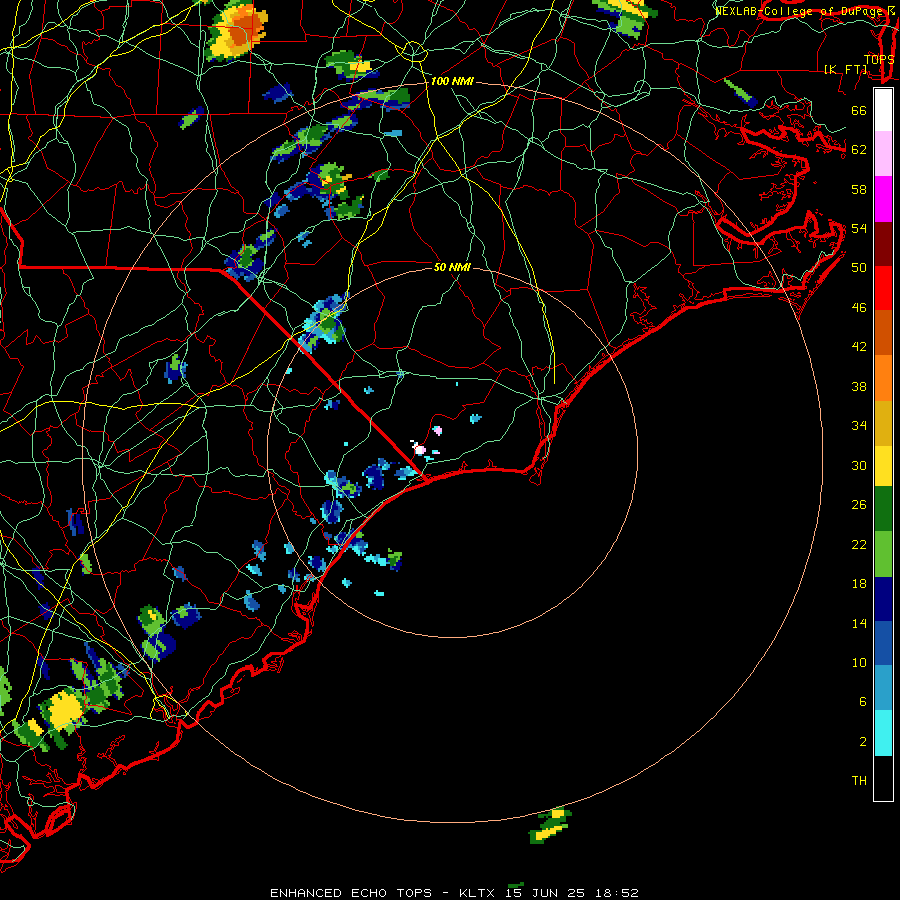Click the 'KLTX' radar site identifier

pos(479,893)
